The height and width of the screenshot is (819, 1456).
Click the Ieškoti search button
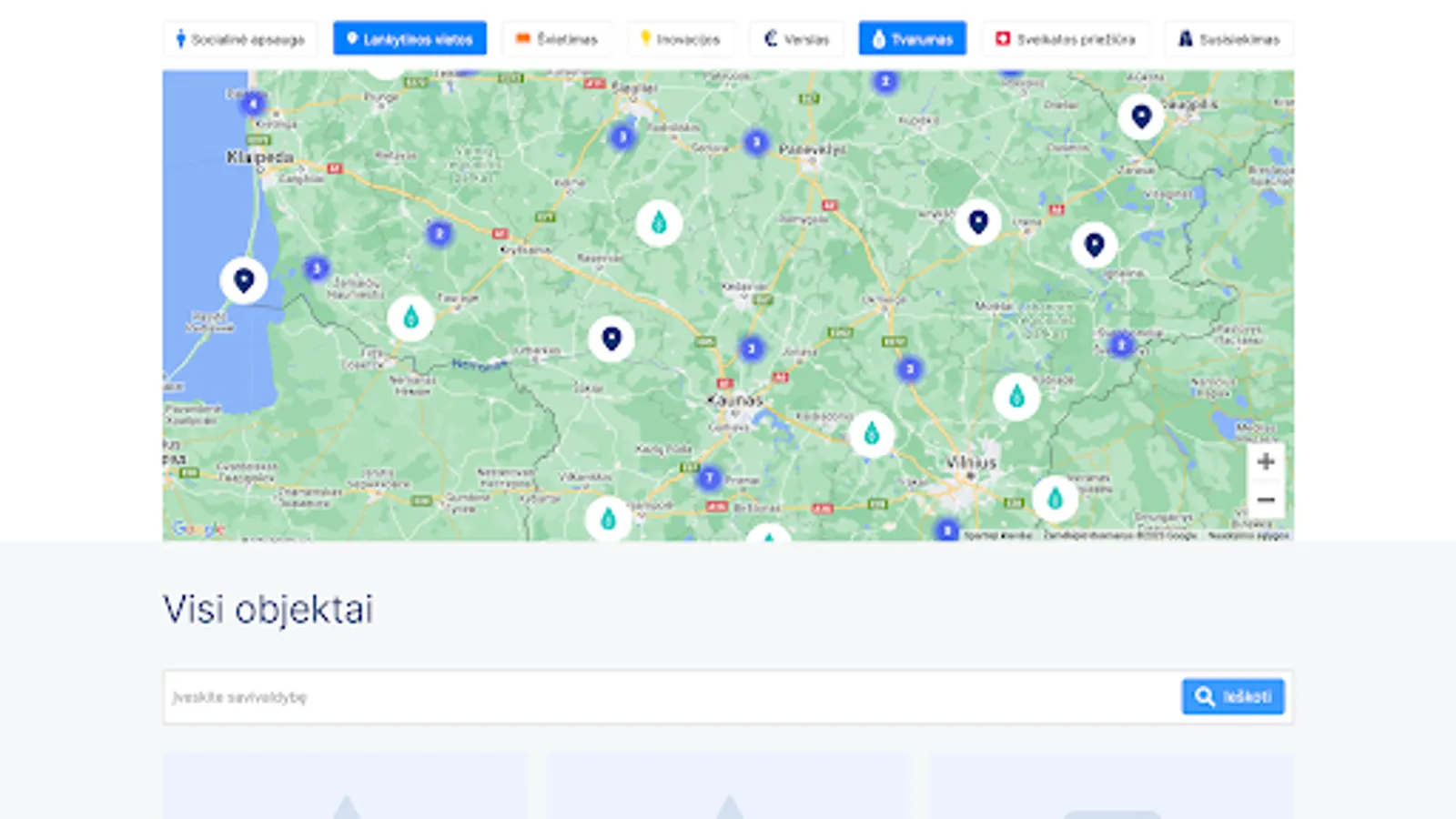click(x=1233, y=696)
